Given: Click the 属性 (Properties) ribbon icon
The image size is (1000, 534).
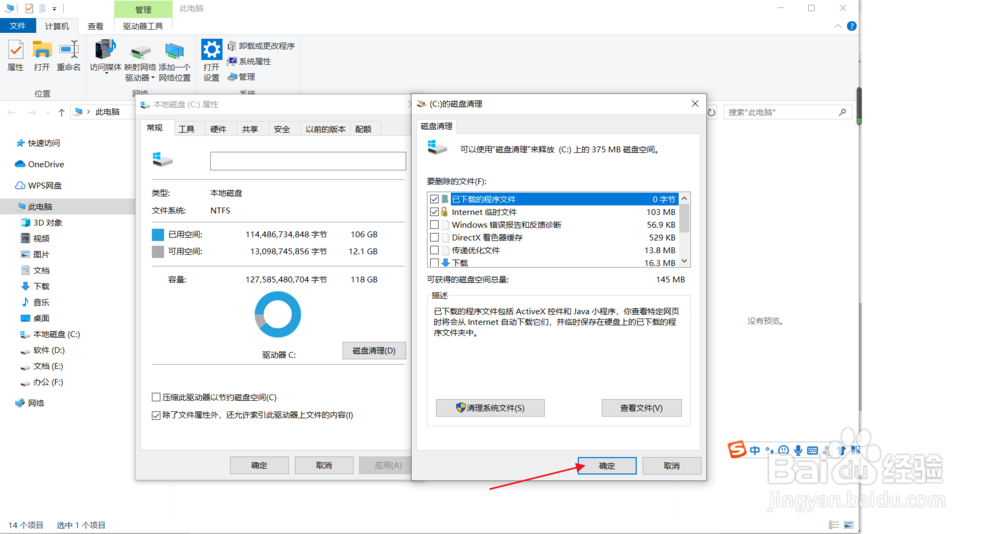Looking at the screenshot, I should 15,56.
